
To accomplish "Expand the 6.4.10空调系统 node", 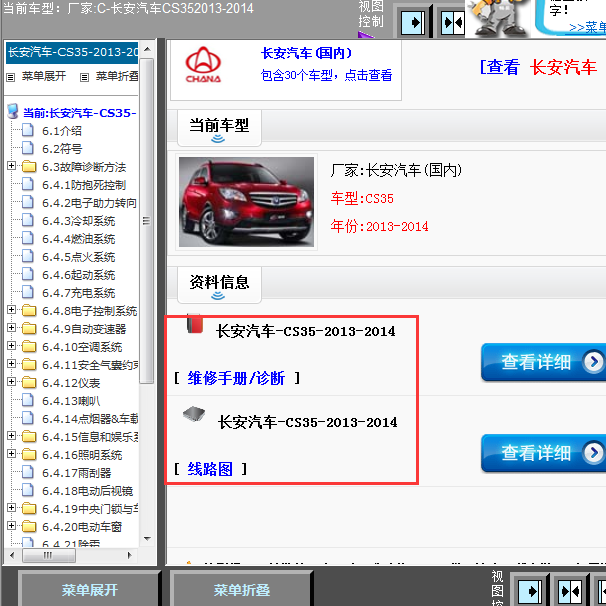I will point(12,346).
